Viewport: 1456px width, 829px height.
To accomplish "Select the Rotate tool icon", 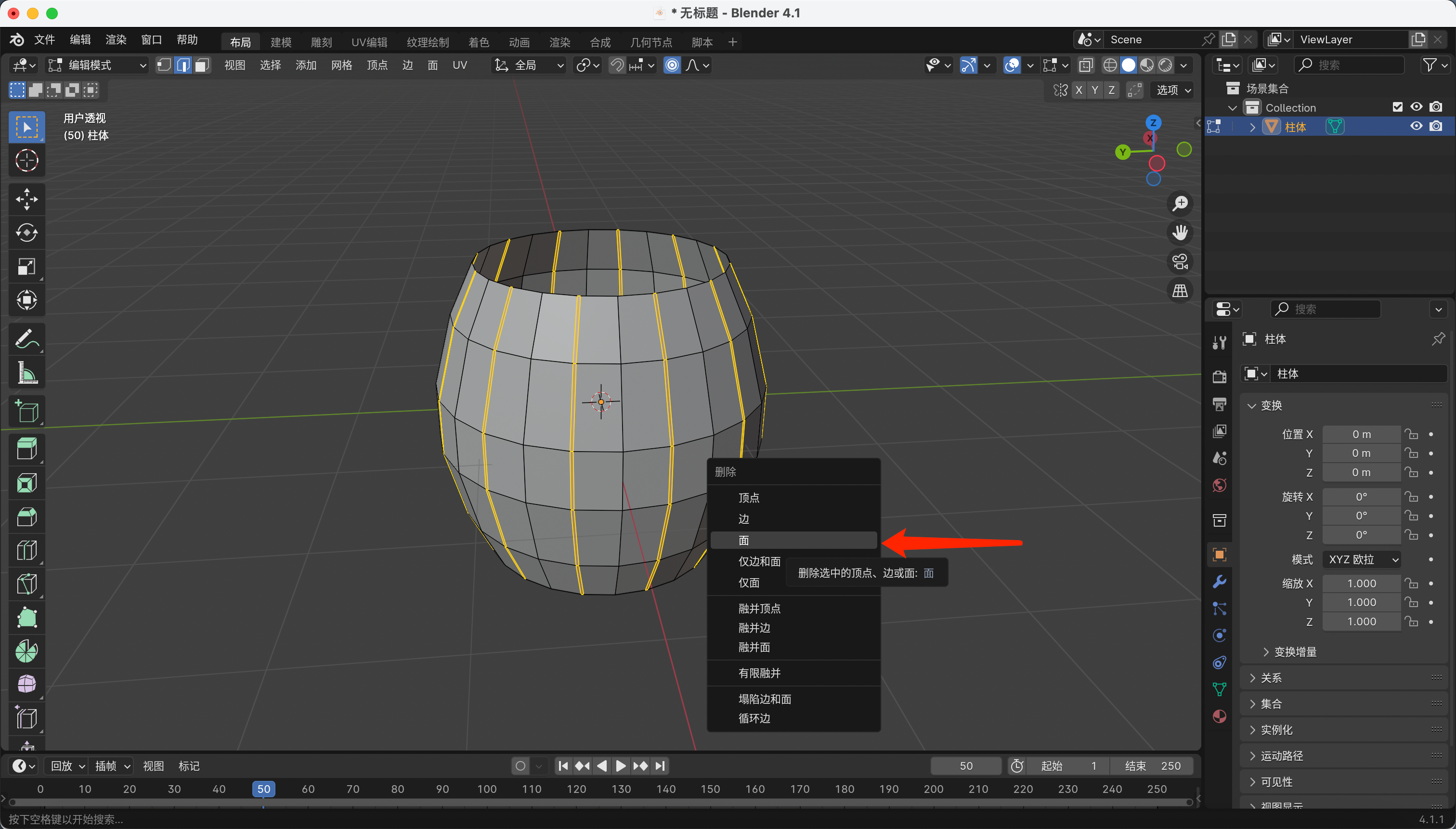I will click(x=27, y=233).
